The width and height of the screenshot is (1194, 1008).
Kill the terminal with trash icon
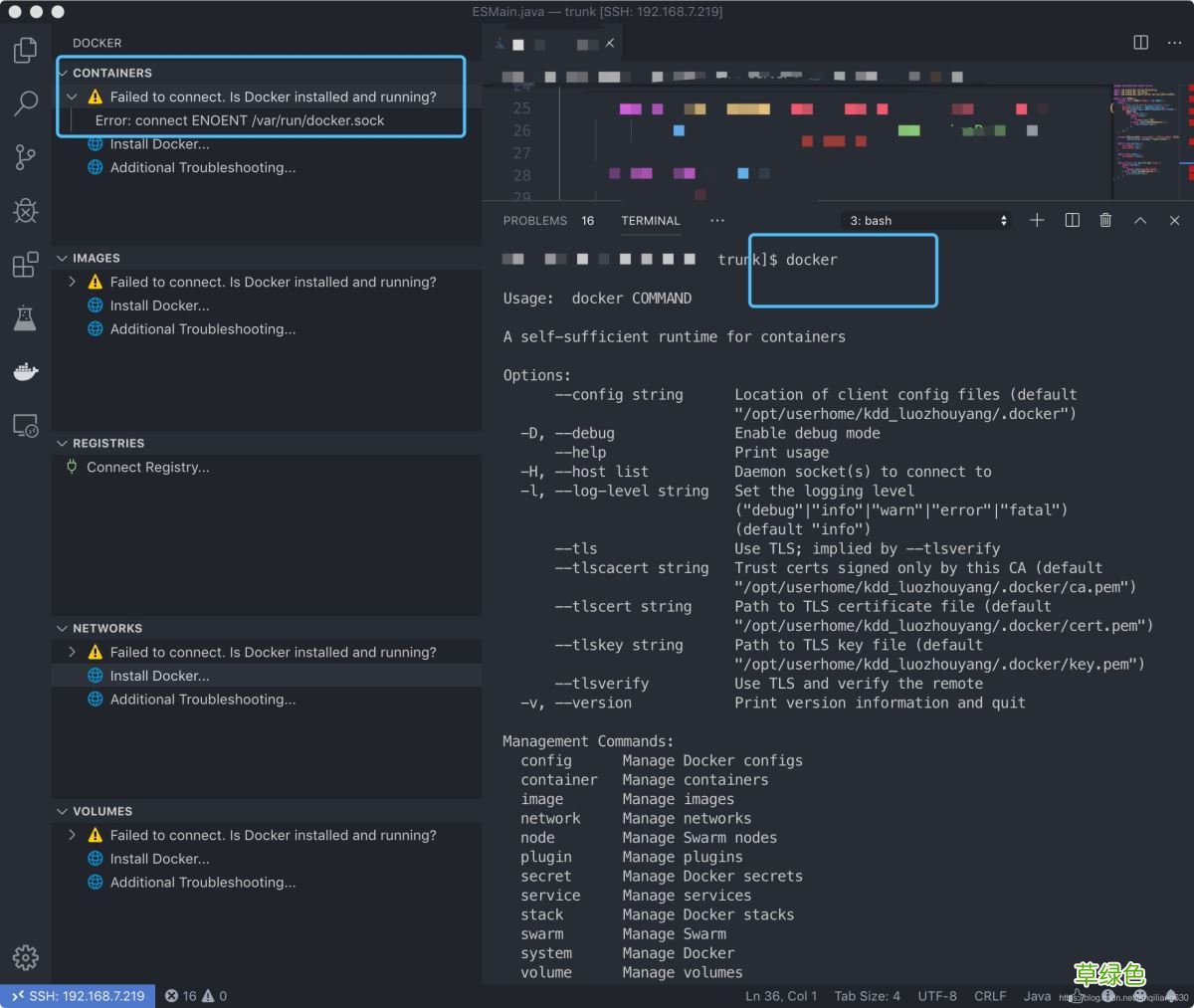pyautogui.click(x=1105, y=220)
